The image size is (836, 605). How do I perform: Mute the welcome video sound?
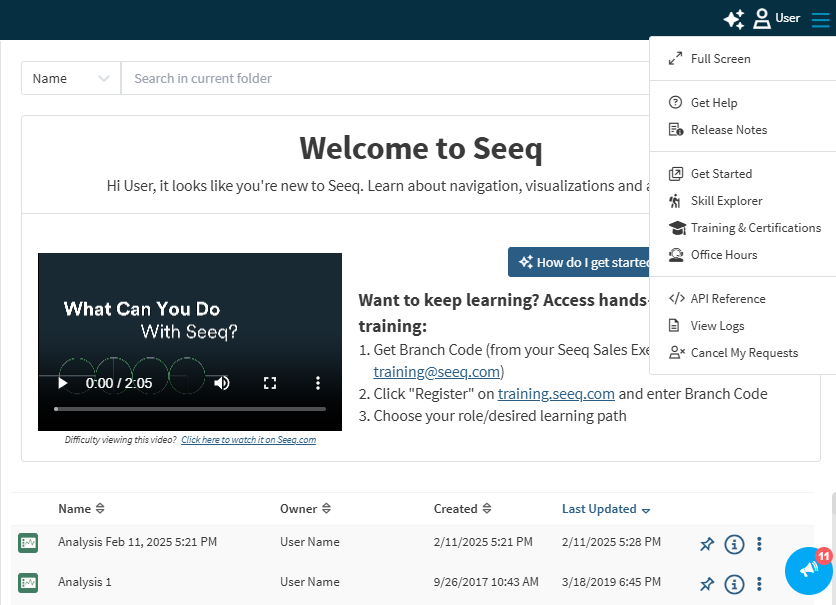(222, 383)
